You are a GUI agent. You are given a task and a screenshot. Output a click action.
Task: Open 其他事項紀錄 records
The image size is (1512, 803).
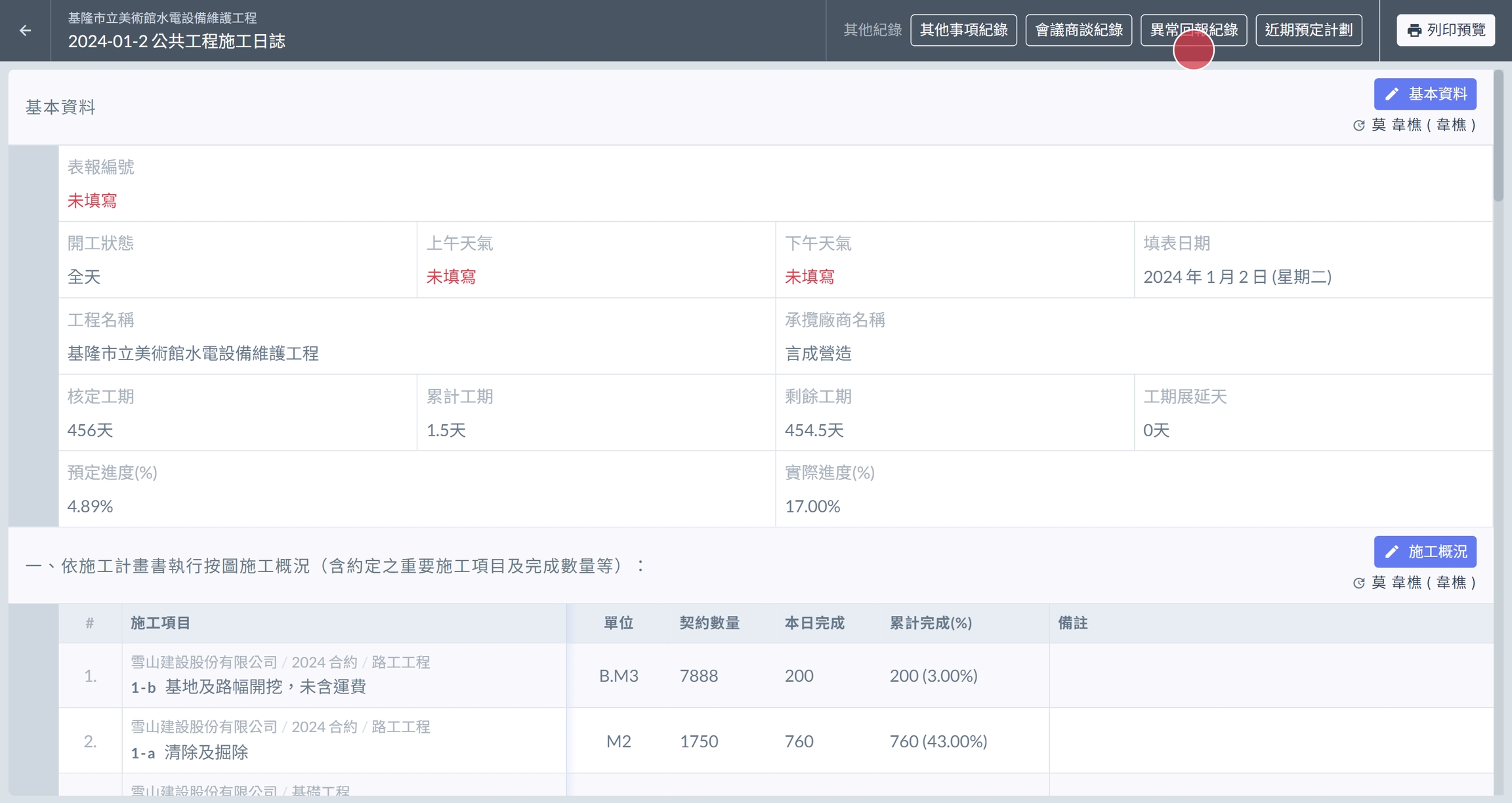(x=963, y=30)
